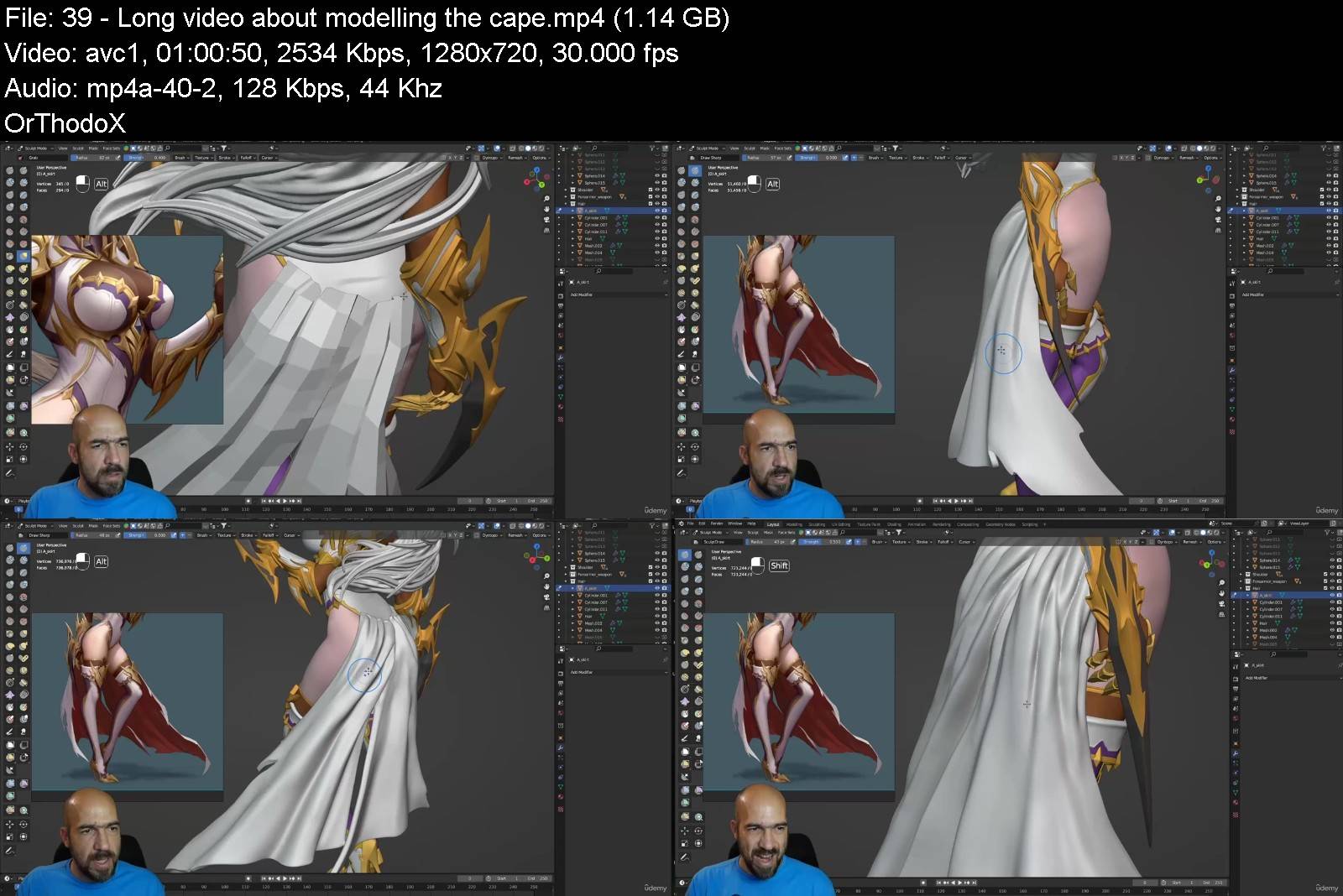Switch to Sculpting workspace tab in bottom-right frame
Viewport: 1343px width, 896px height.
pos(817,524)
